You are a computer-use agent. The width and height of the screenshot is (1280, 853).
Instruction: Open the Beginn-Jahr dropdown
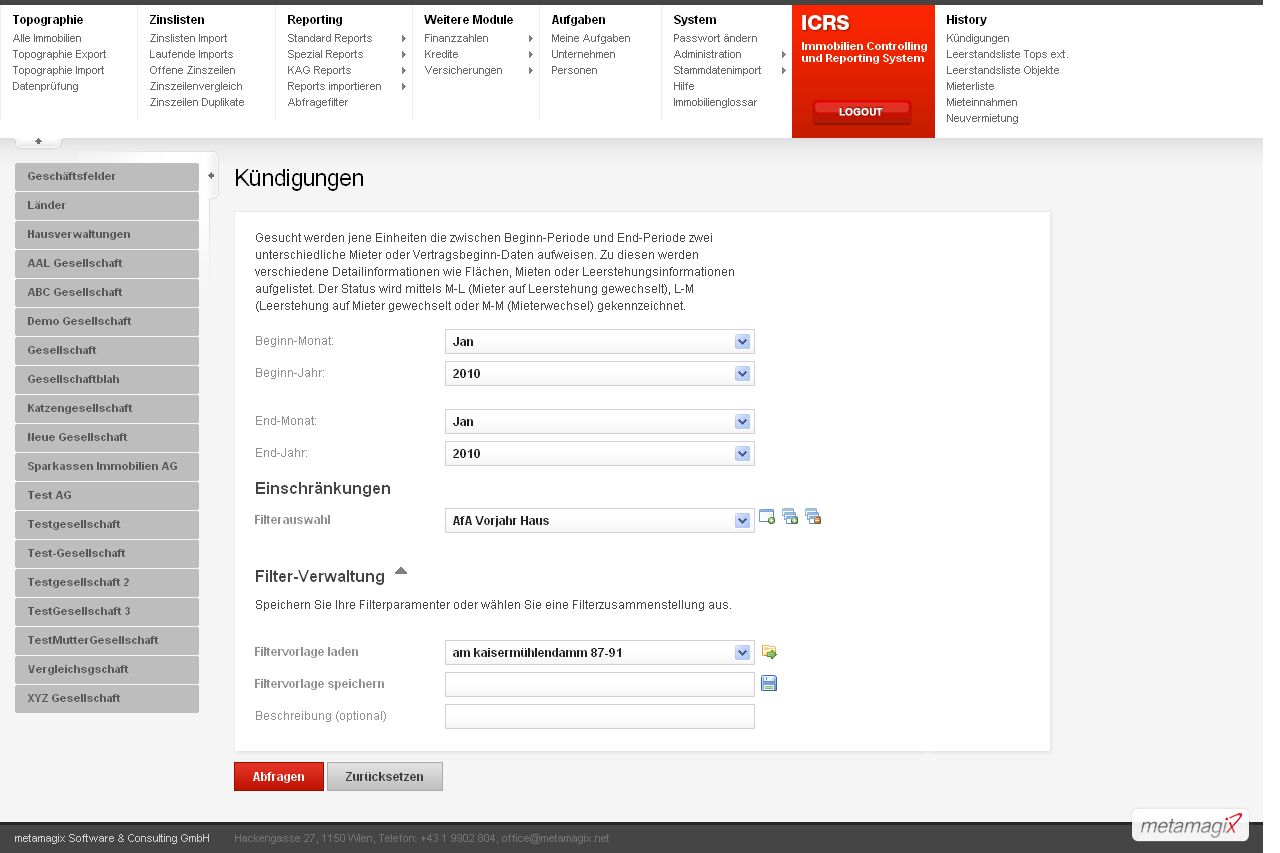(600, 373)
